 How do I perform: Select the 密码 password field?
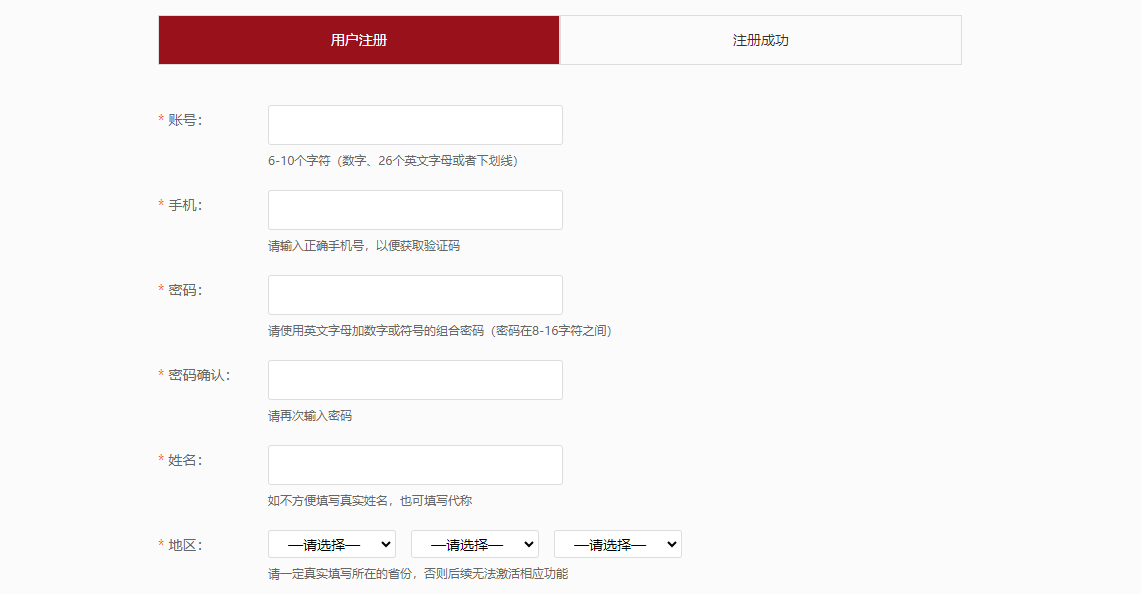[x=415, y=295]
